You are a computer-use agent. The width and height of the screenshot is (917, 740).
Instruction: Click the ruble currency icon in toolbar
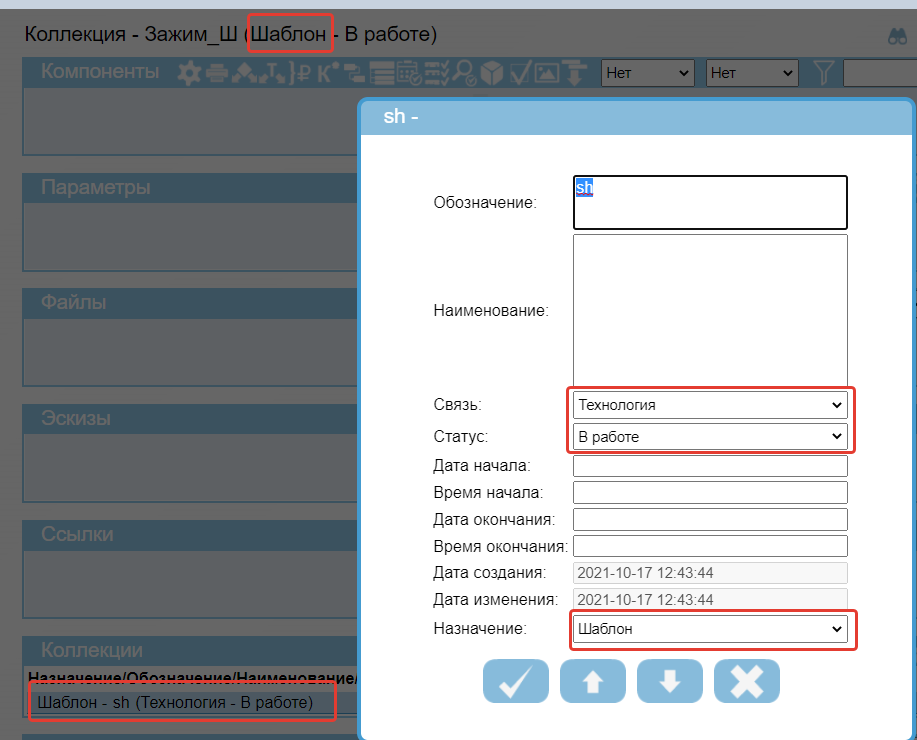pos(307,73)
